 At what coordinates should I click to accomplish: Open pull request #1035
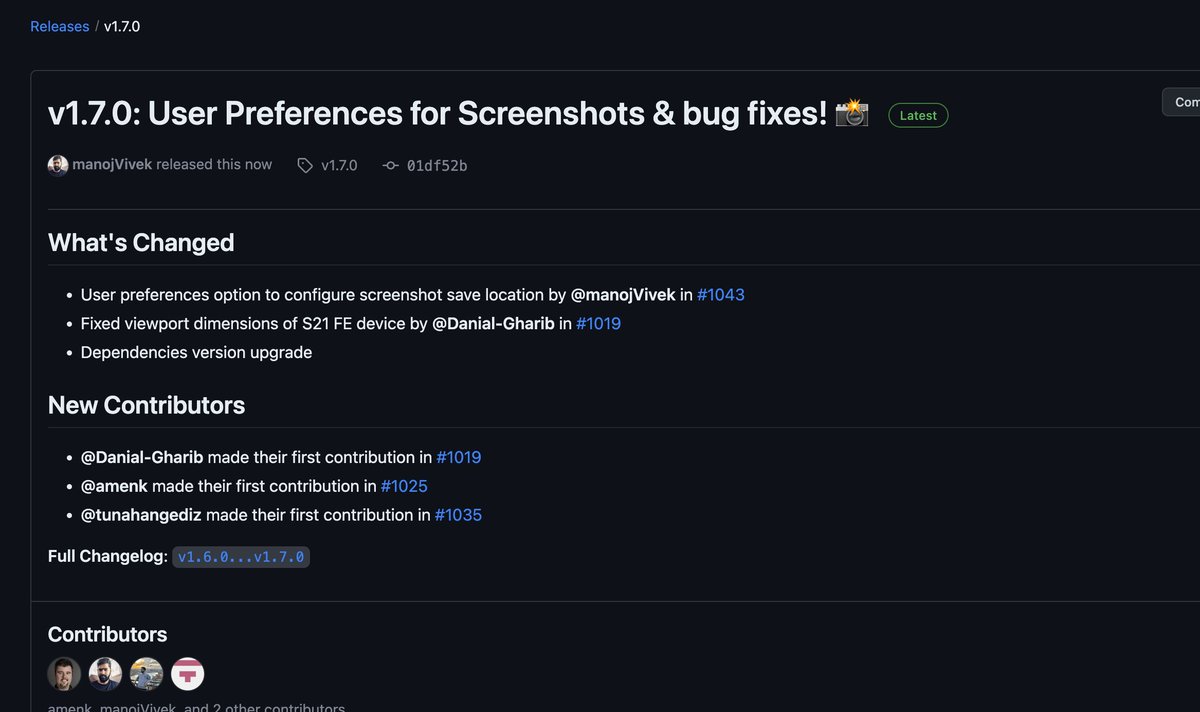(x=458, y=515)
